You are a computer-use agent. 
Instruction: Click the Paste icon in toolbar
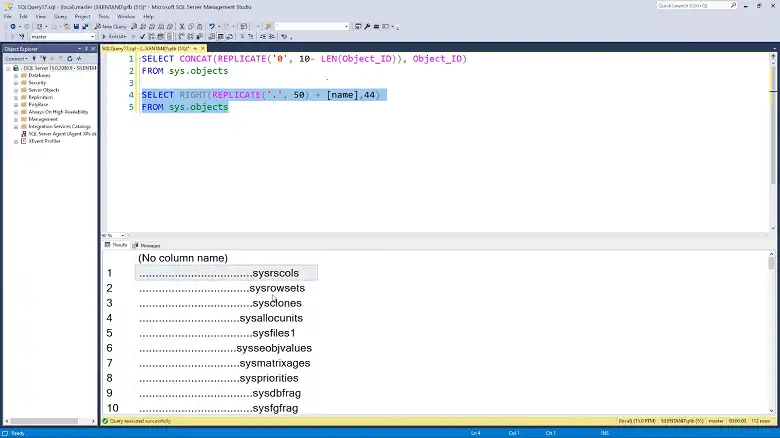click(x=199, y=26)
